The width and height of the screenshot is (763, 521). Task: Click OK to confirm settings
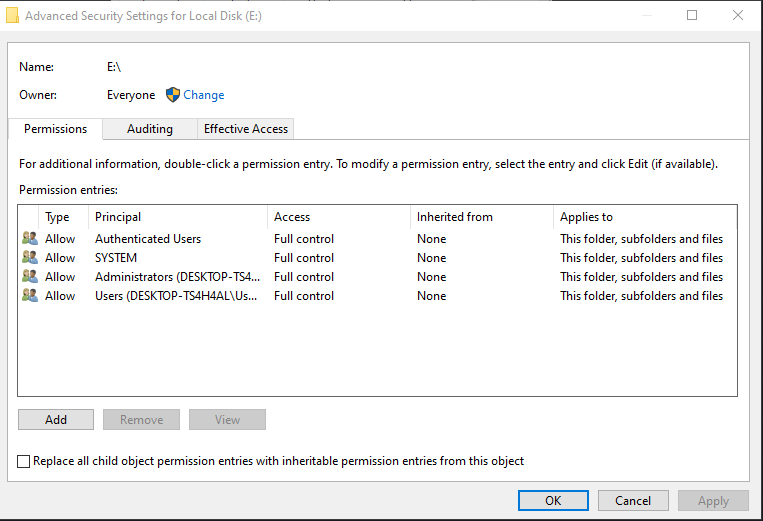click(x=553, y=501)
